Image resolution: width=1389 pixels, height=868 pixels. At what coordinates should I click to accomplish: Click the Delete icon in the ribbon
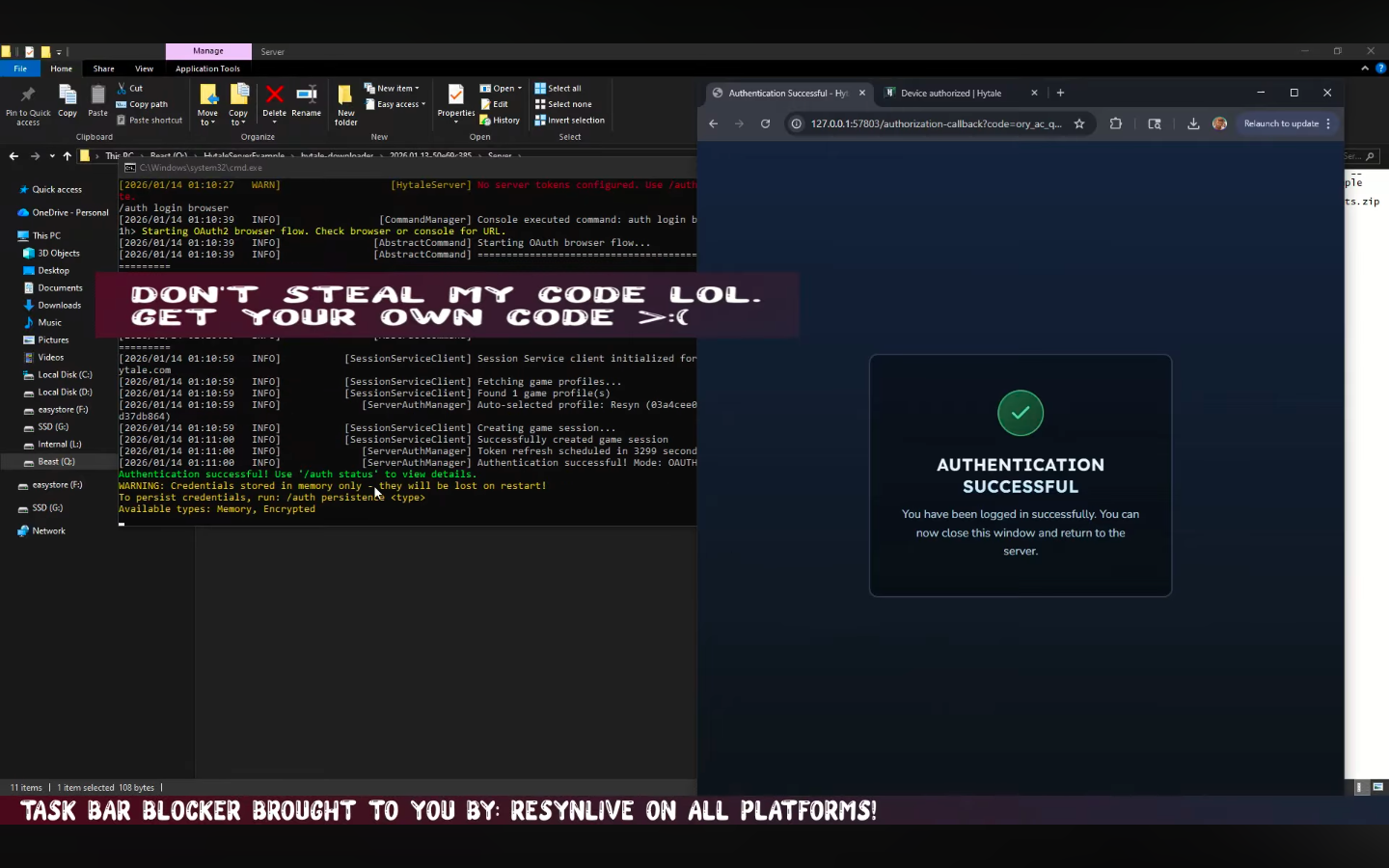(274, 97)
